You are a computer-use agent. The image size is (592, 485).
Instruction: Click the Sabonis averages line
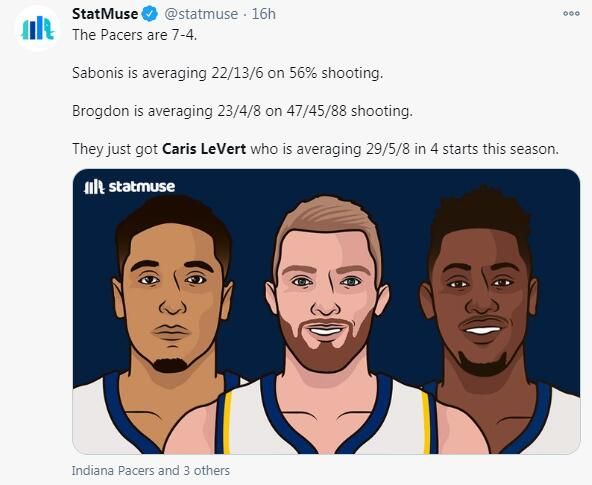pos(227,73)
